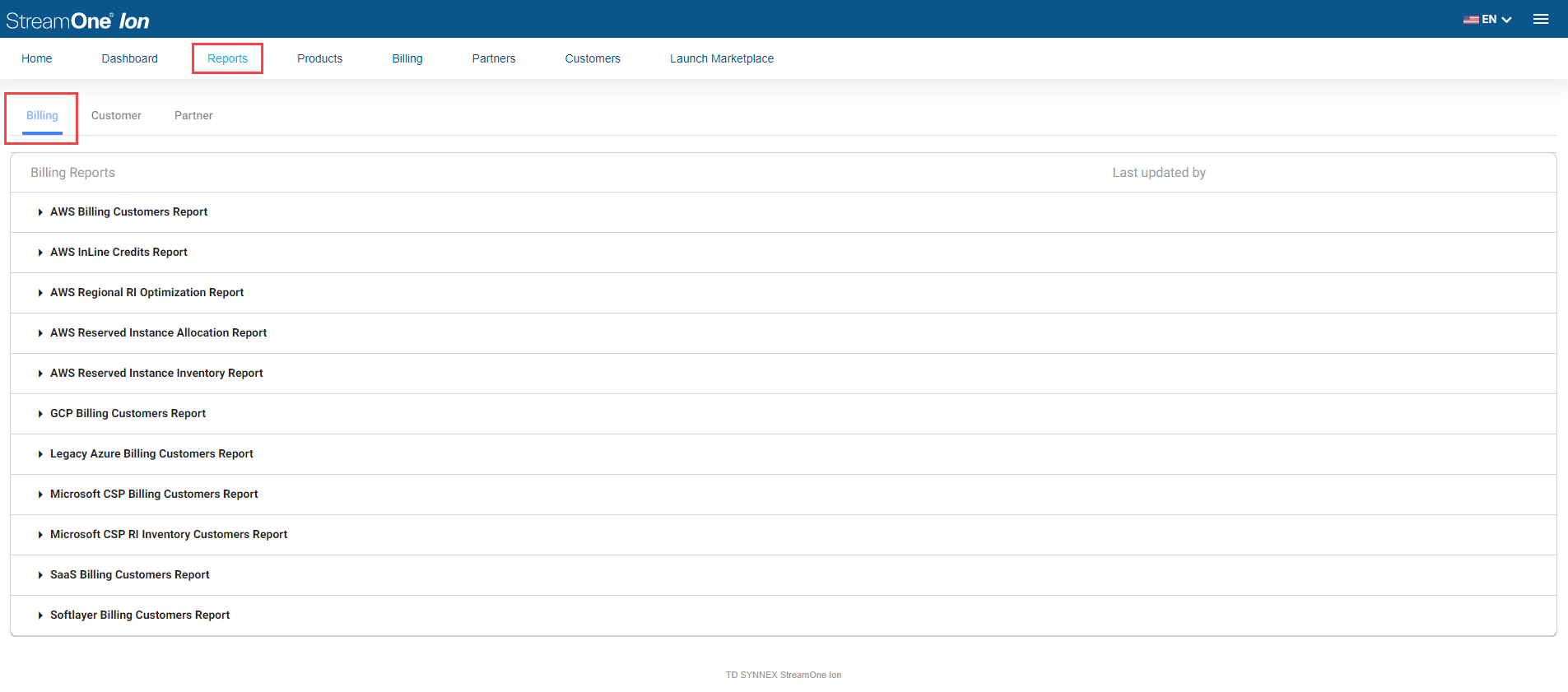The width and height of the screenshot is (1568, 692).
Task: Expand arrow for SaaS Billing Customers Report
Action: (40, 575)
